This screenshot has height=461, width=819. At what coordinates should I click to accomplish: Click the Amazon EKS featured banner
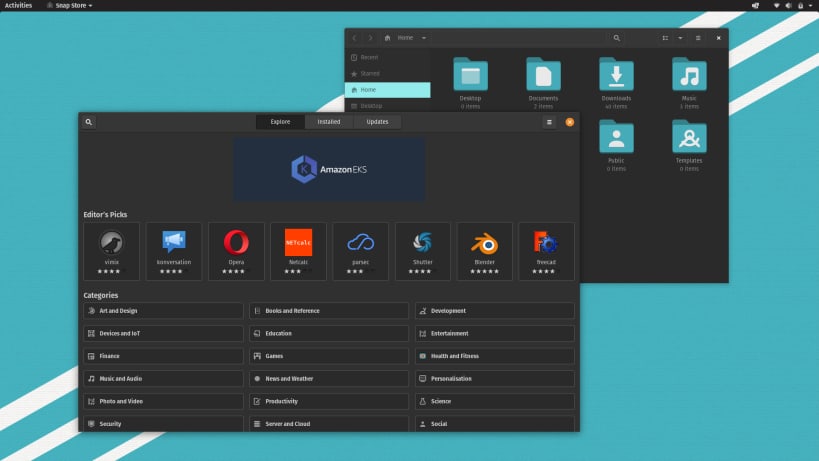(329, 169)
